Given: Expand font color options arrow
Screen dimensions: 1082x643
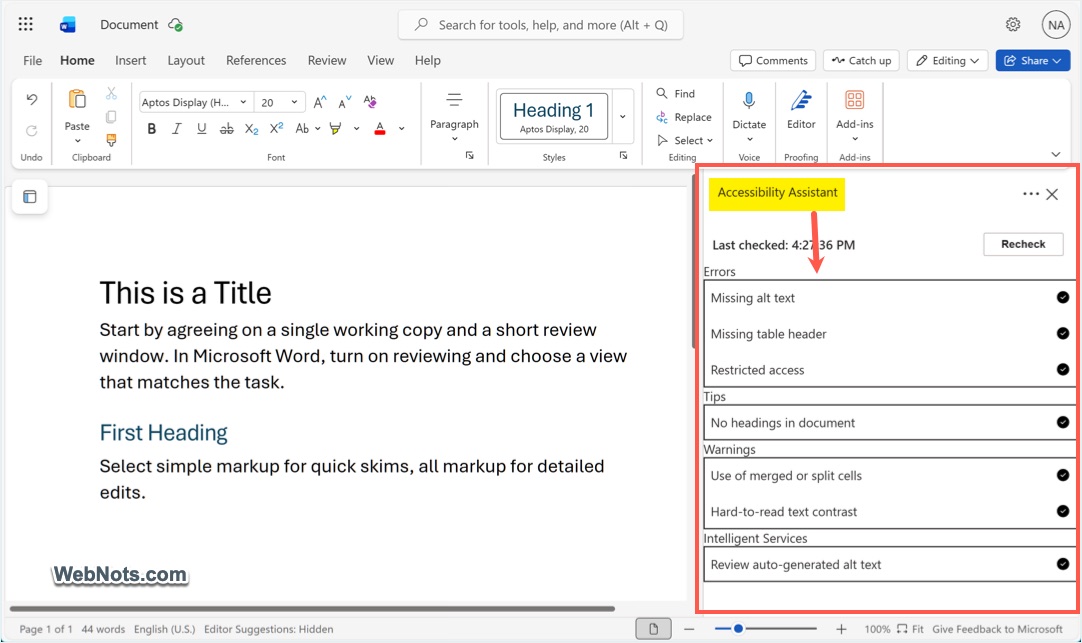Looking at the screenshot, I should tap(401, 128).
